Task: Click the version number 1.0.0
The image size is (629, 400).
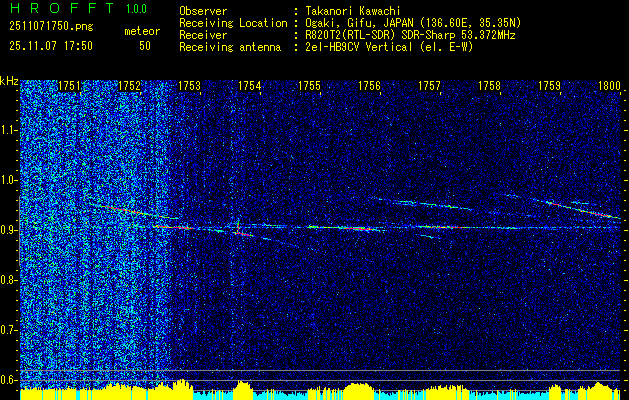Action: pyautogui.click(x=136, y=9)
